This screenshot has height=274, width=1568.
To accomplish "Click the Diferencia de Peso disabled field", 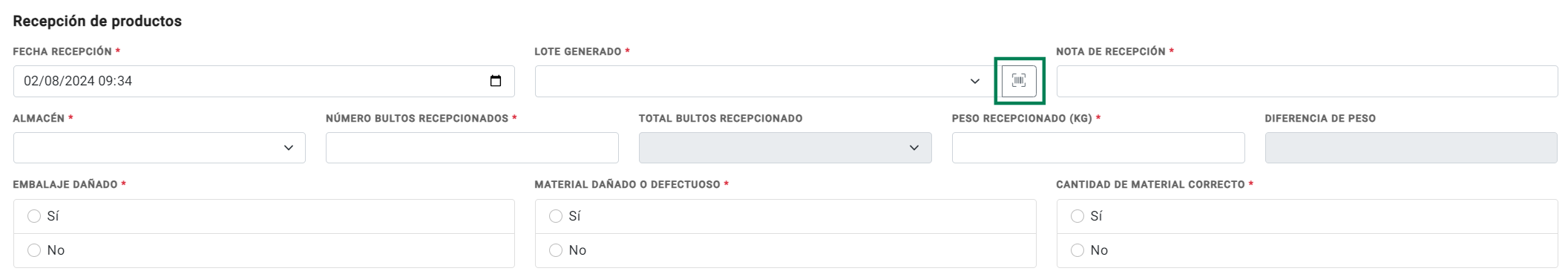I will (1411, 148).
